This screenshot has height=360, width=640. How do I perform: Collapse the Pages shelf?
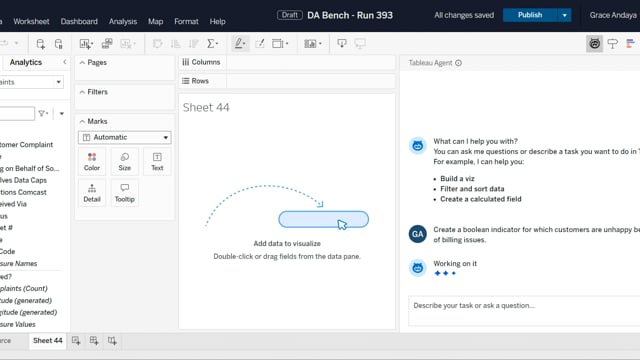[x=82, y=62]
